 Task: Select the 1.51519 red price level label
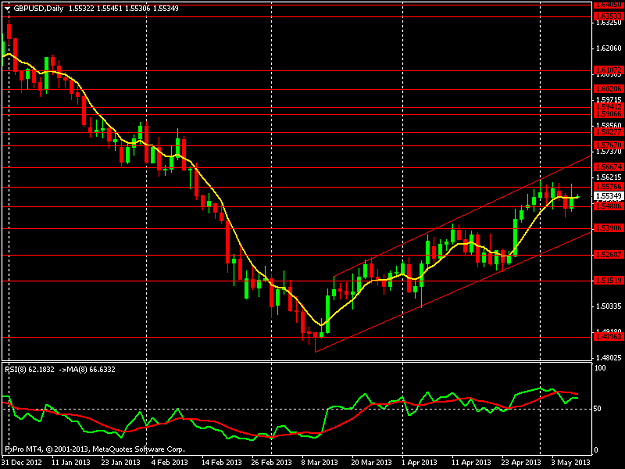pos(608,281)
